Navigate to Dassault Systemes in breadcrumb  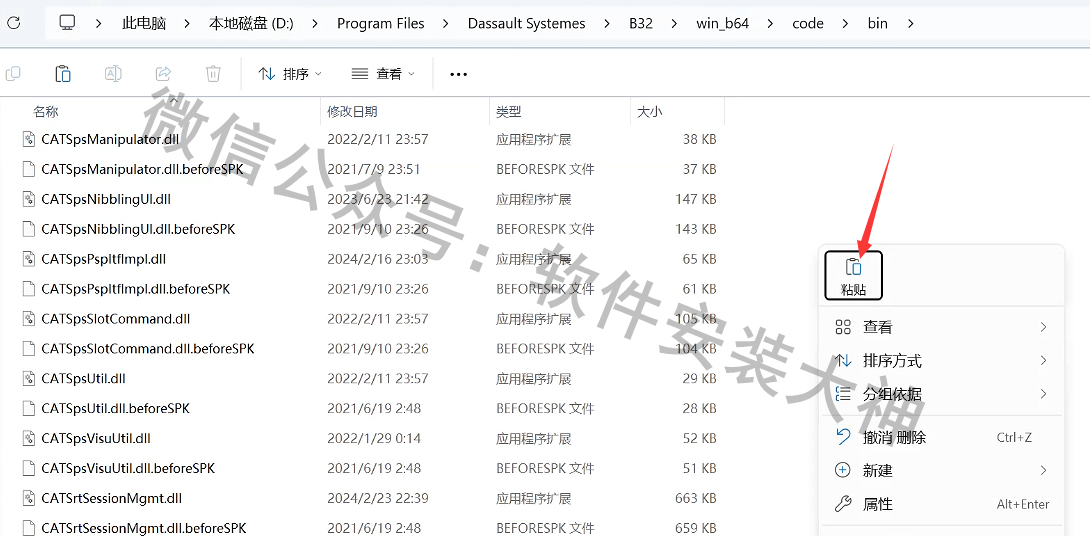[x=526, y=23]
